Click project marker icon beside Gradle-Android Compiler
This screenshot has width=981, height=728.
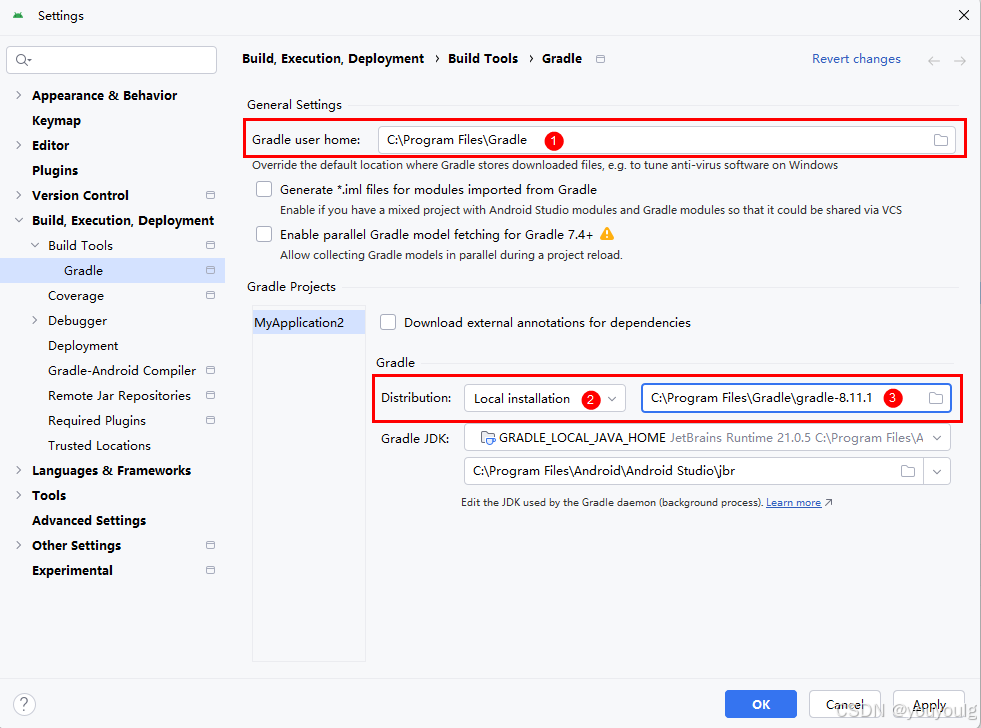pos(210,370)
